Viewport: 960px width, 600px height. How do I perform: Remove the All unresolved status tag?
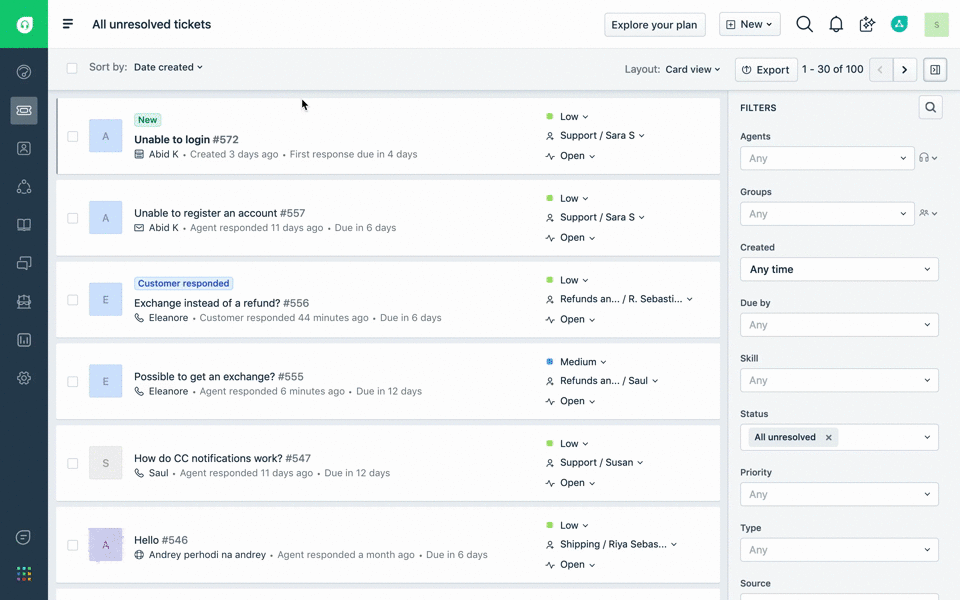pyautogui.click(x=828, y=437)
